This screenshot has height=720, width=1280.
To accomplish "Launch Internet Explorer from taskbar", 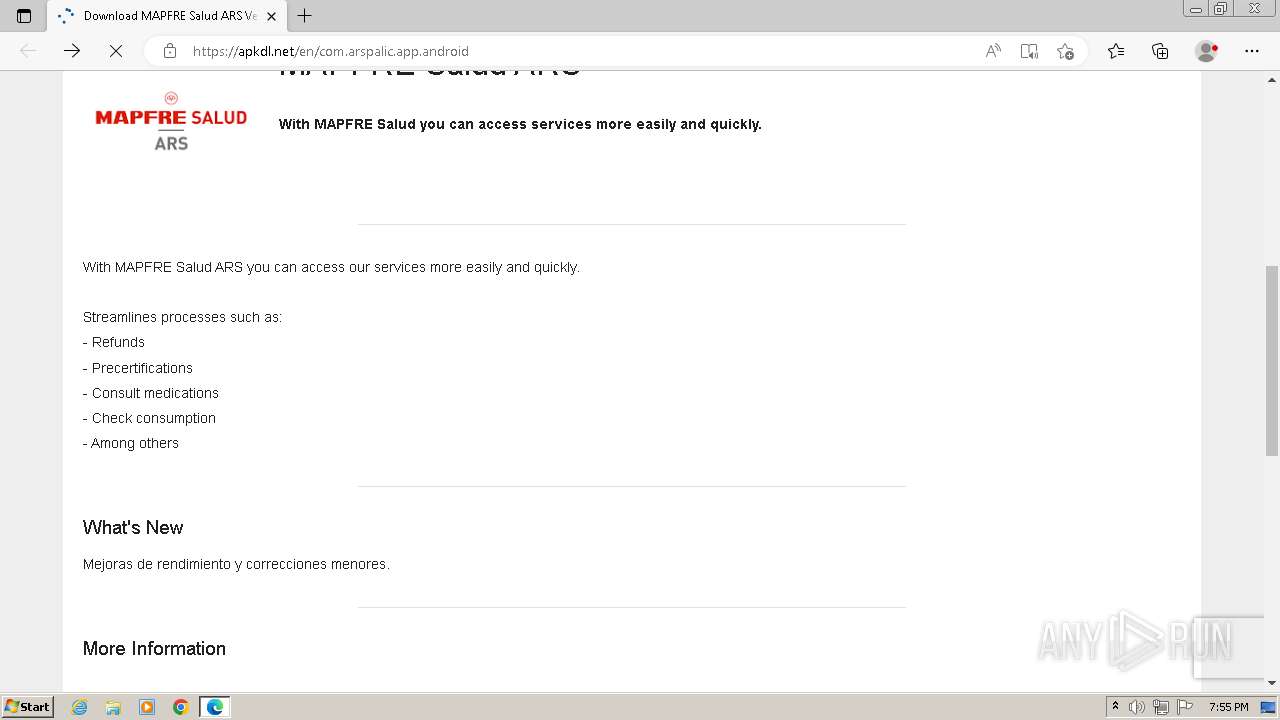I will (80, 707).
